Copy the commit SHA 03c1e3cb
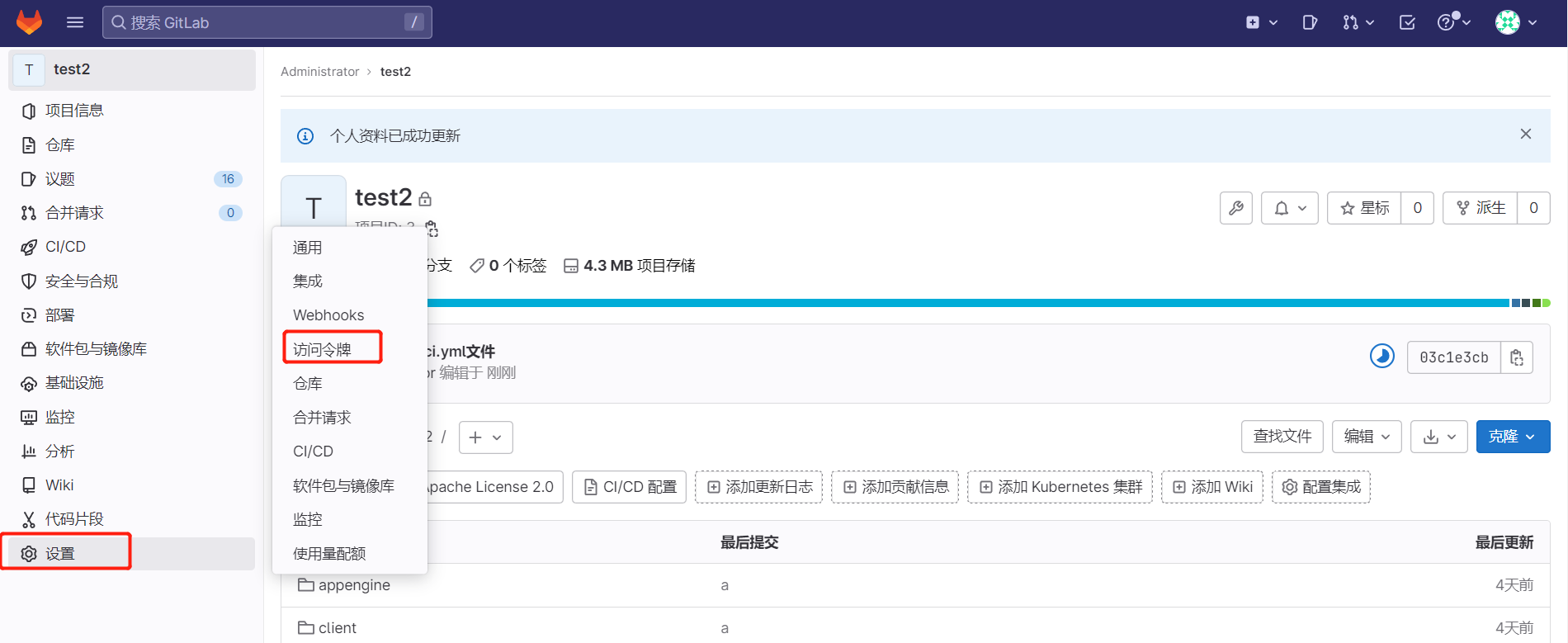The width and height of the screenshot is (1568, 643). (x=1517, y=357)
